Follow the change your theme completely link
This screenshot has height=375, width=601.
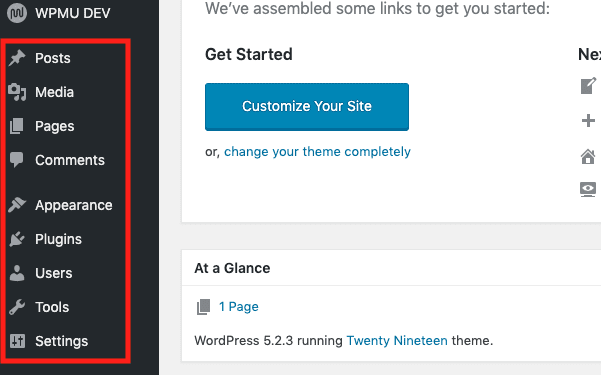click(x=317, y=152)
